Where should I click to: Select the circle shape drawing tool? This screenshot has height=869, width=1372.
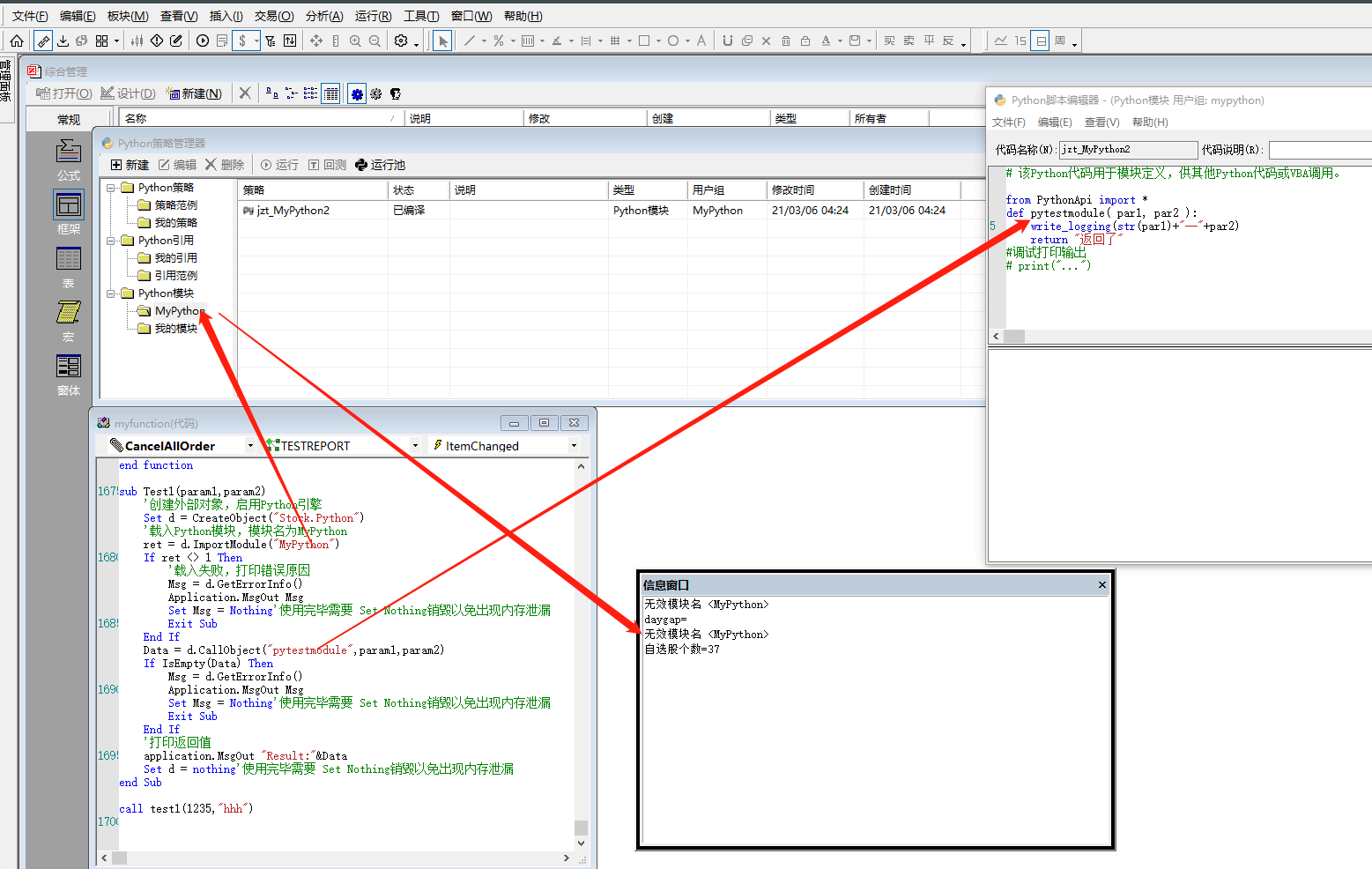pos(673,41)
